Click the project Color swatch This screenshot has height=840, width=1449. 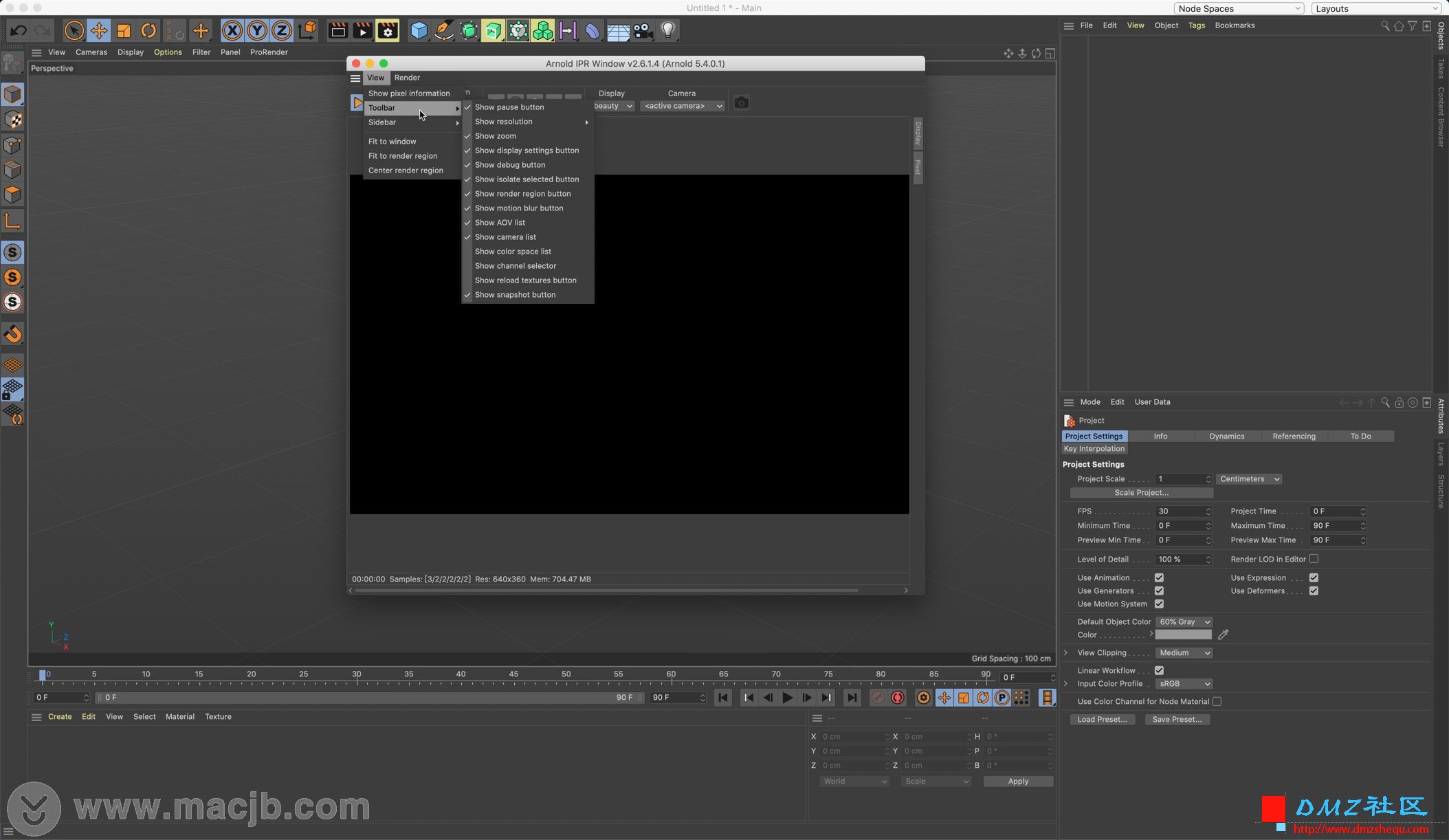click(x=1183, y=635)
